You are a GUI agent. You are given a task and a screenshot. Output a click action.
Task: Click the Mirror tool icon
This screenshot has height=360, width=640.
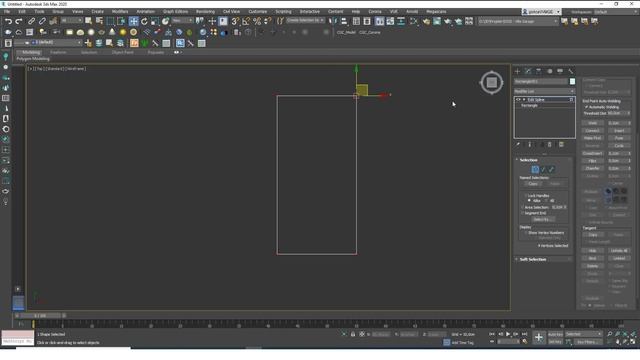pos(333,21)
